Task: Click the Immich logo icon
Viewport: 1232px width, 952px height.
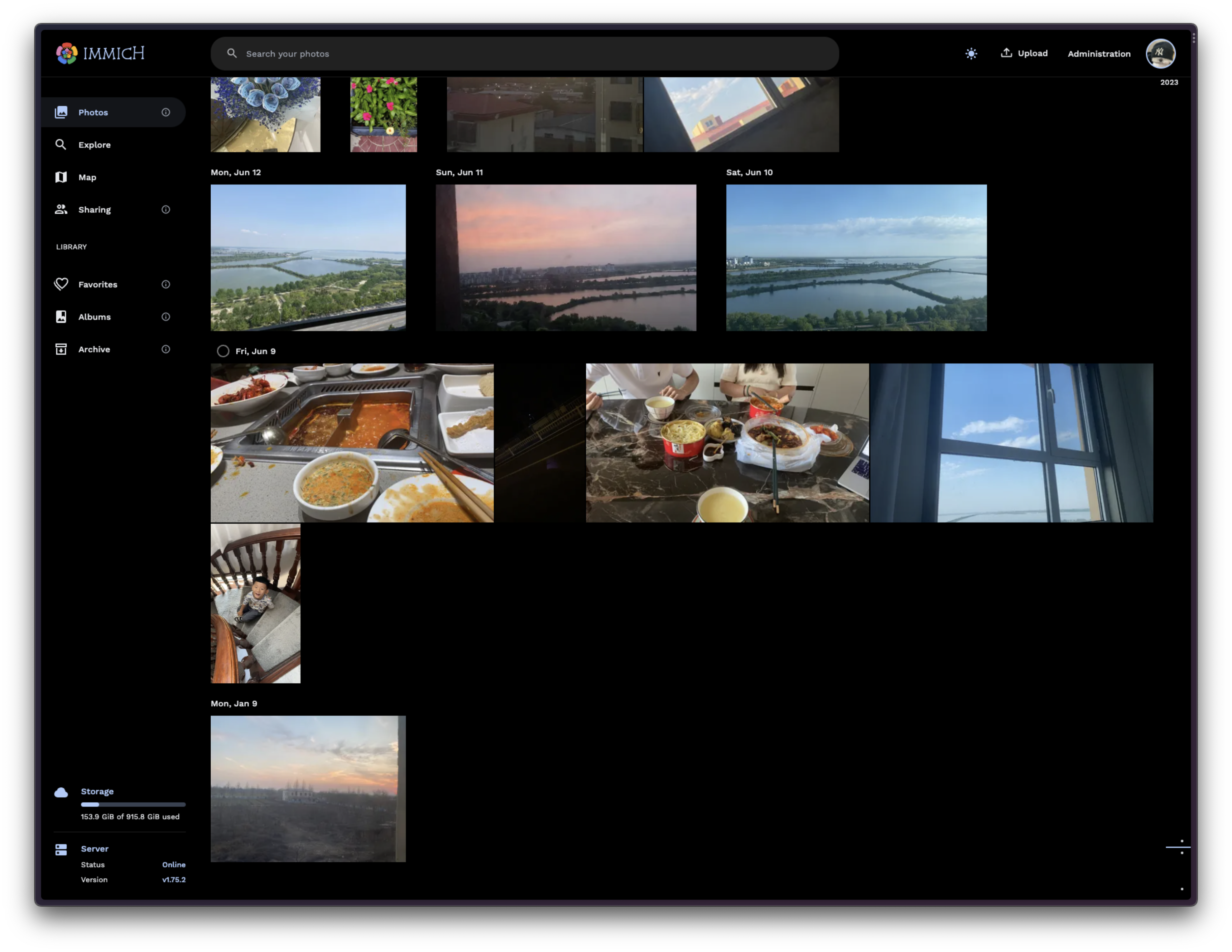Action: tap(67, 54)
